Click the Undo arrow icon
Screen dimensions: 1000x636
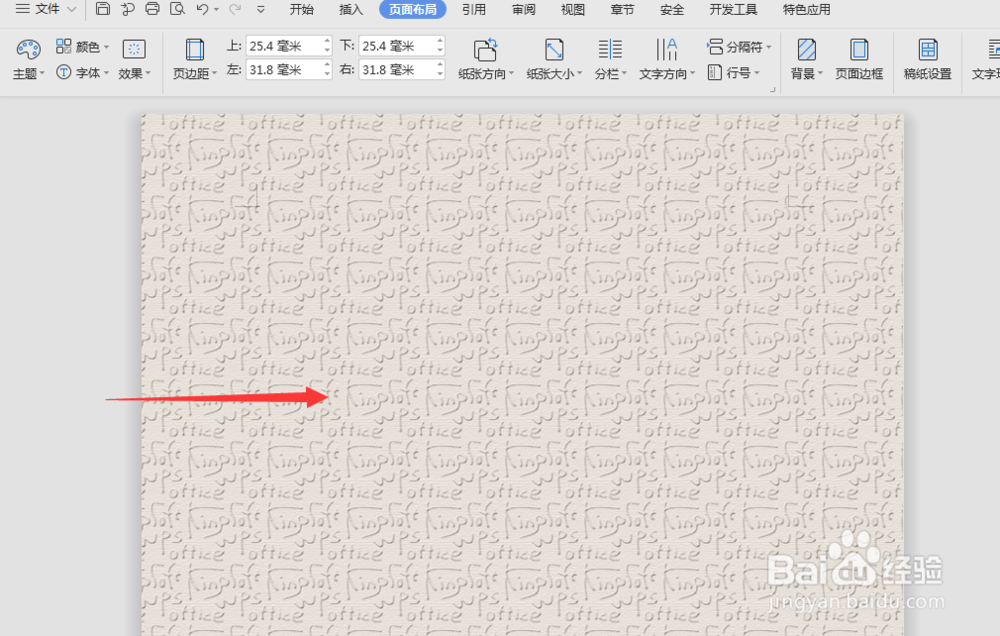click(x=202, y=9)
